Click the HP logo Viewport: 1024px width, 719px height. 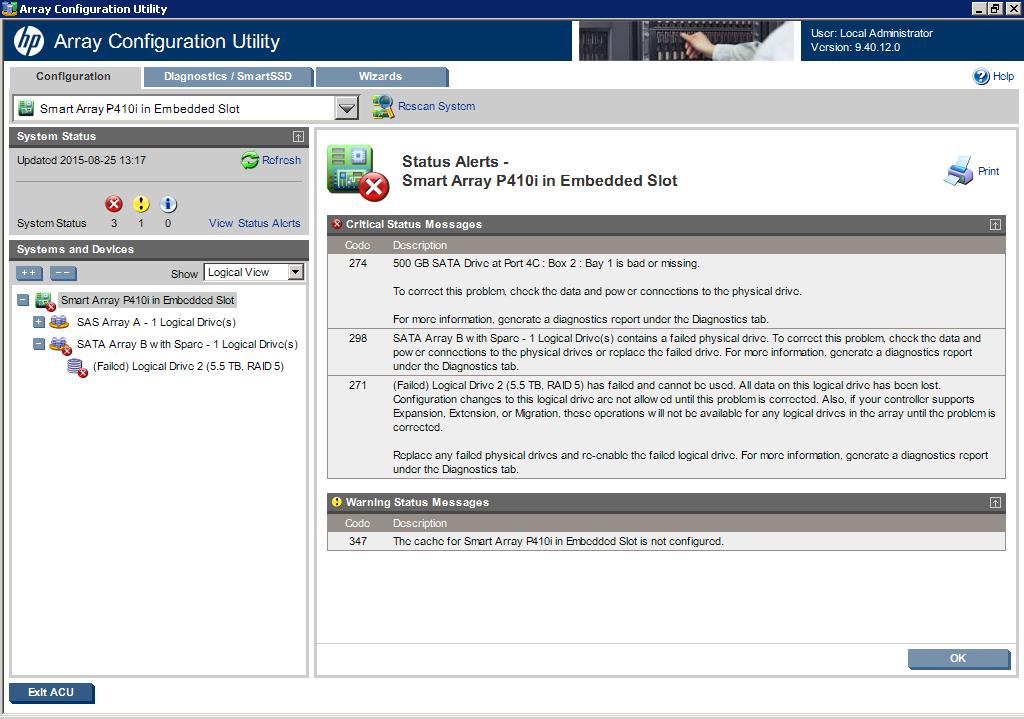point(28,42)
